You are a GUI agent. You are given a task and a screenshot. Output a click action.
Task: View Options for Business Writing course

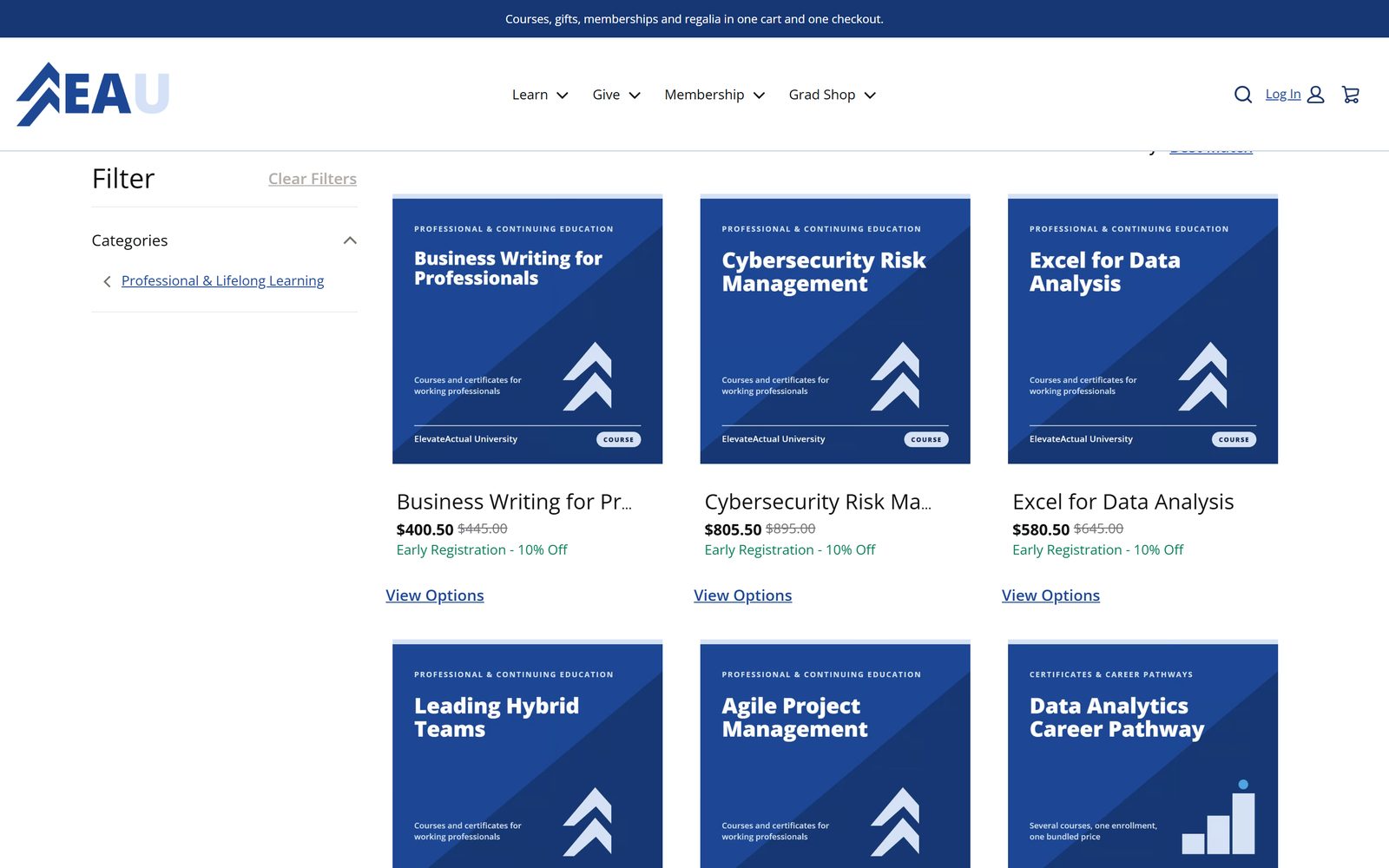[435, 595]
